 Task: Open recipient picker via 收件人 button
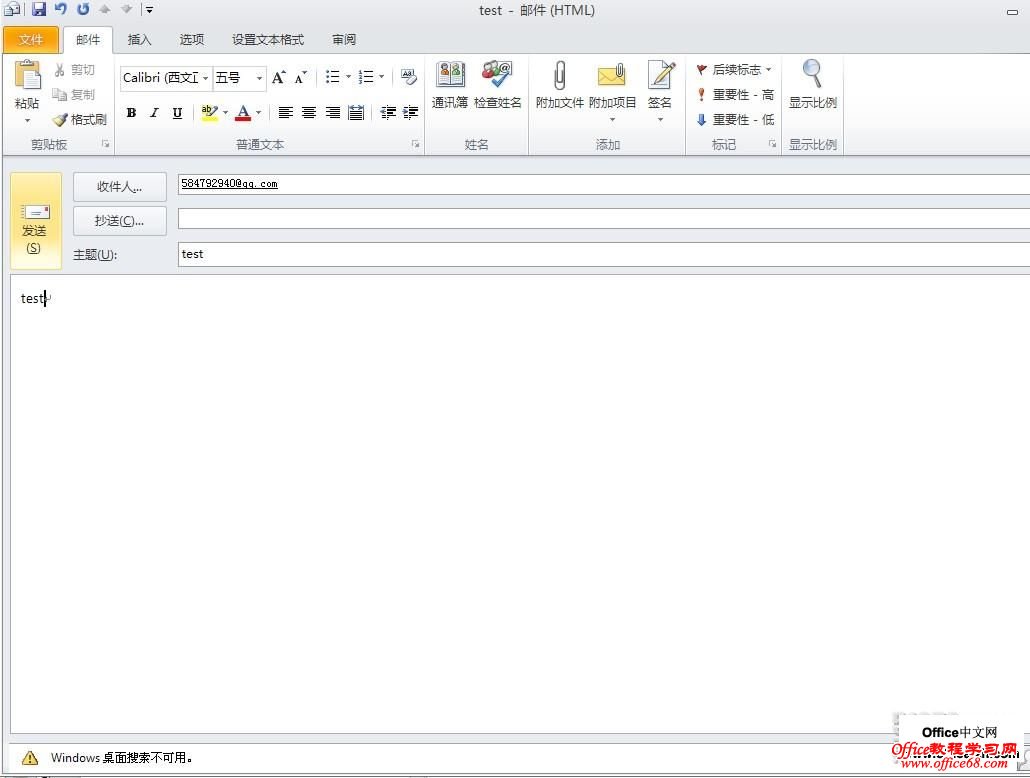point(119,186)
